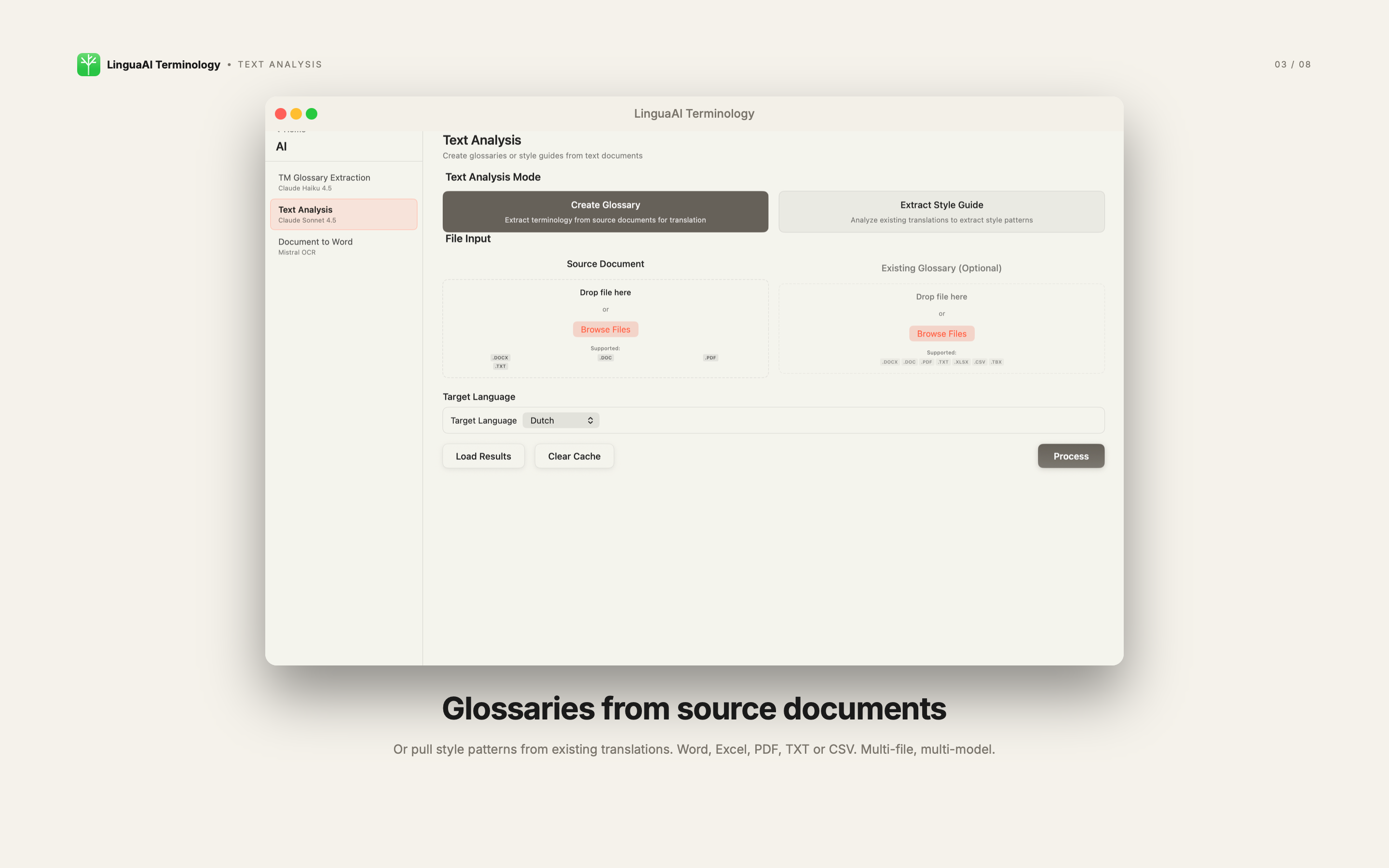1389x868 pixels.
Task: Maximize window with green button
Action: point(312,114)
